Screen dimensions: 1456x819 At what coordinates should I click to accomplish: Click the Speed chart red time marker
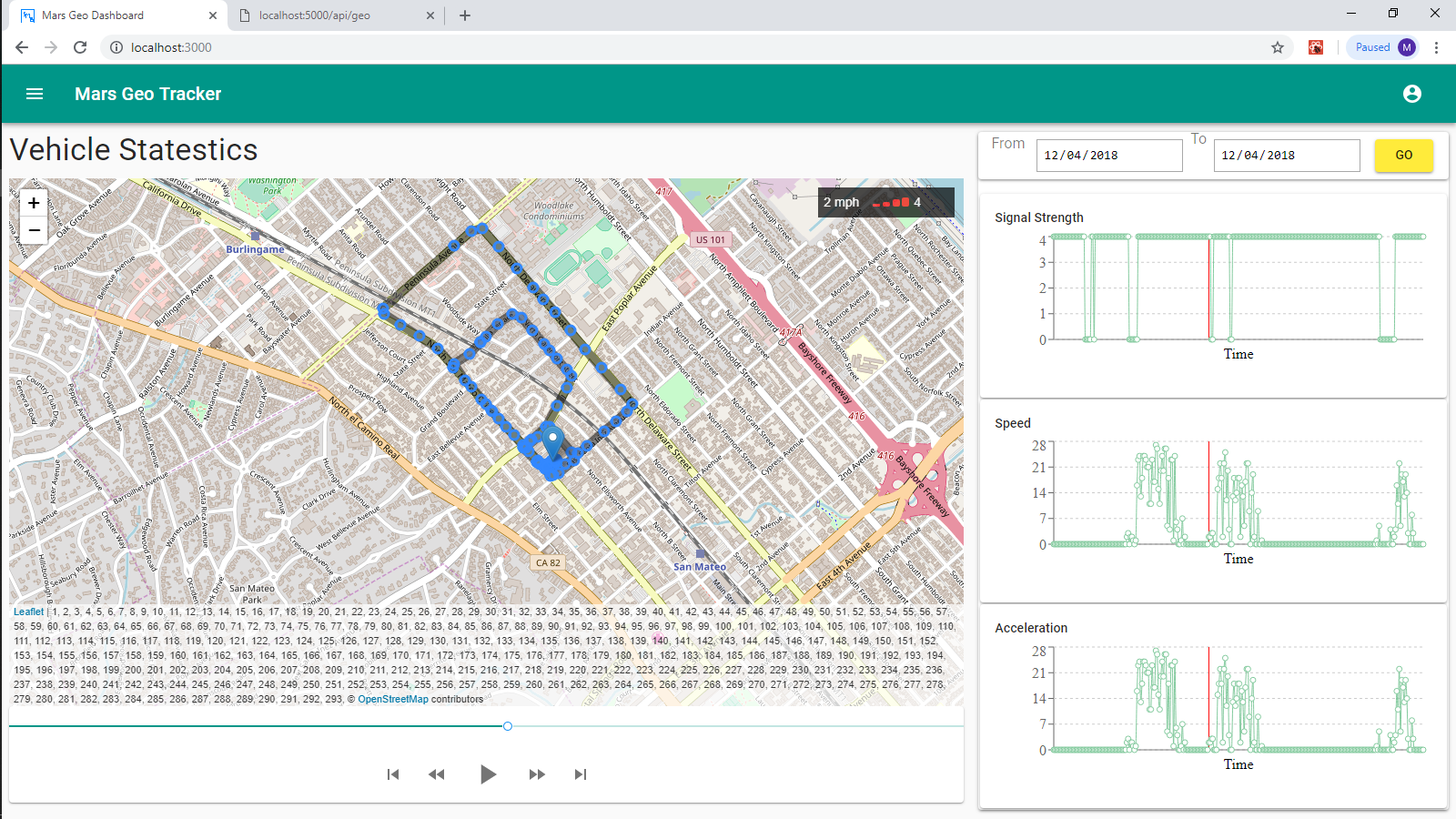[x=1209, y=492]
